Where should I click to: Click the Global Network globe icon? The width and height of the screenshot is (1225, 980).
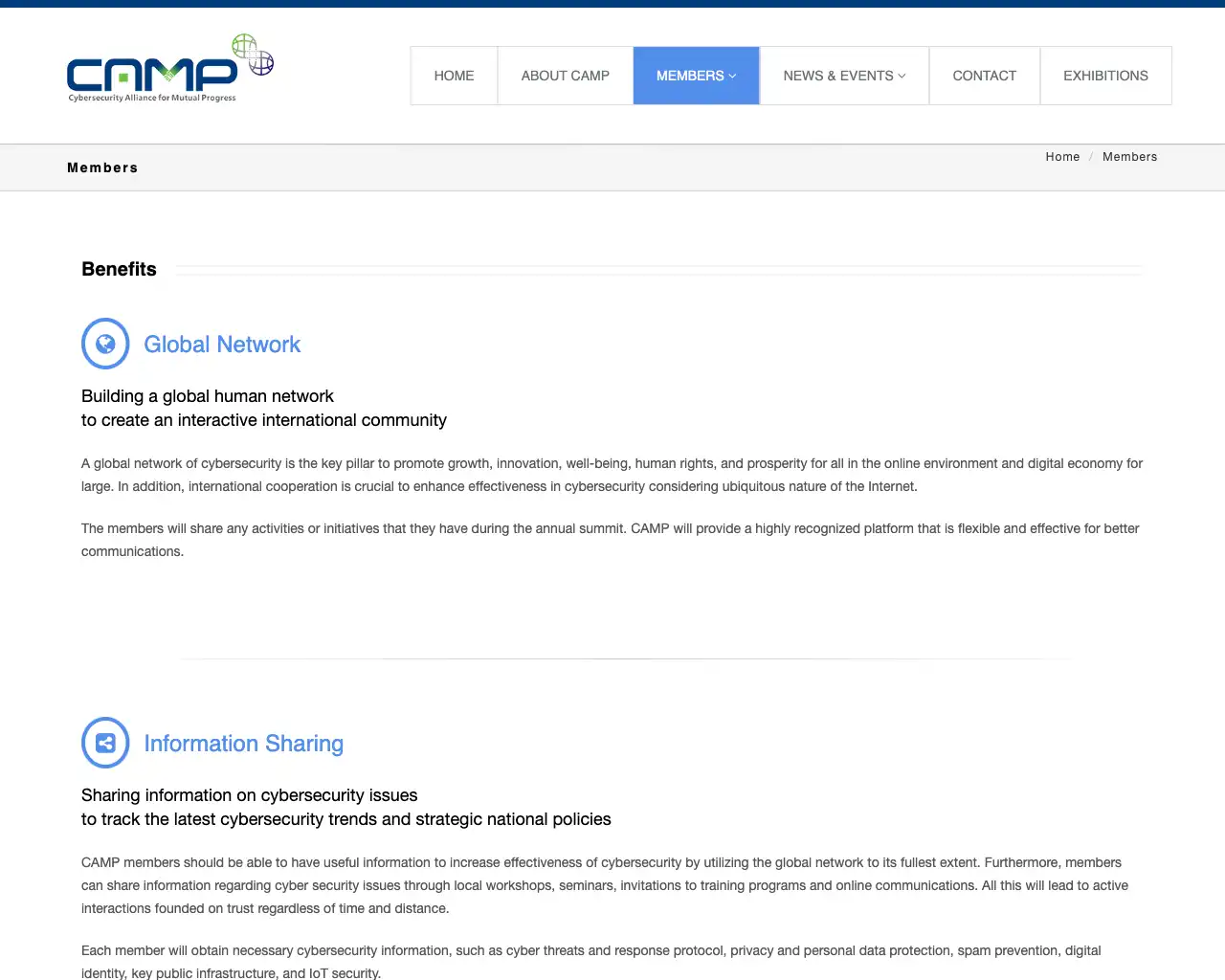pos(105,344)
